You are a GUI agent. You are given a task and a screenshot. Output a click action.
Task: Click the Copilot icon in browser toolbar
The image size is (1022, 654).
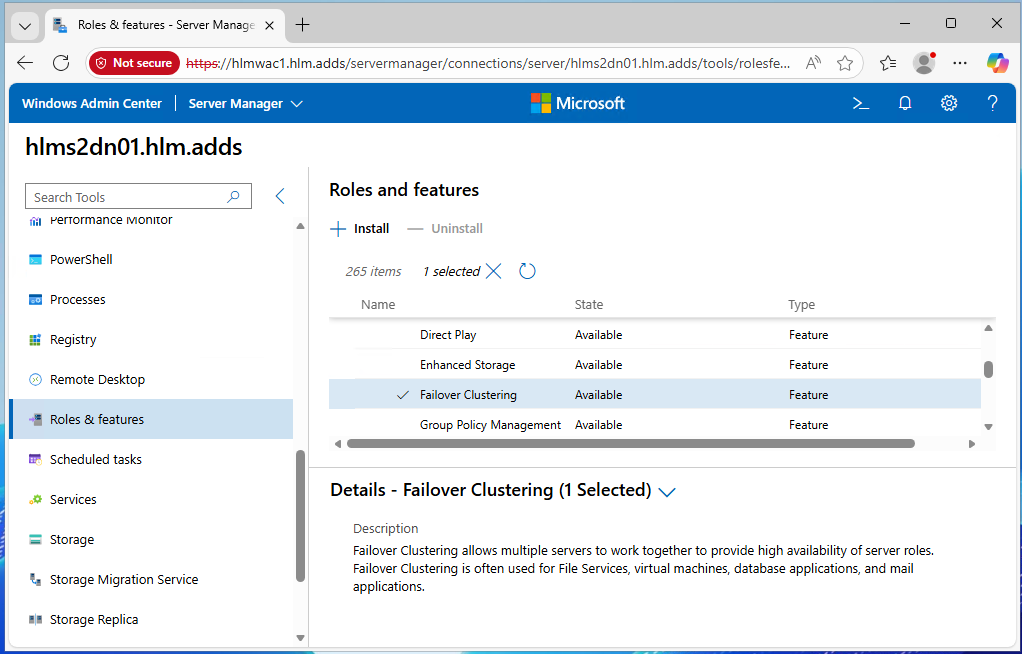(x=997, y=63)
